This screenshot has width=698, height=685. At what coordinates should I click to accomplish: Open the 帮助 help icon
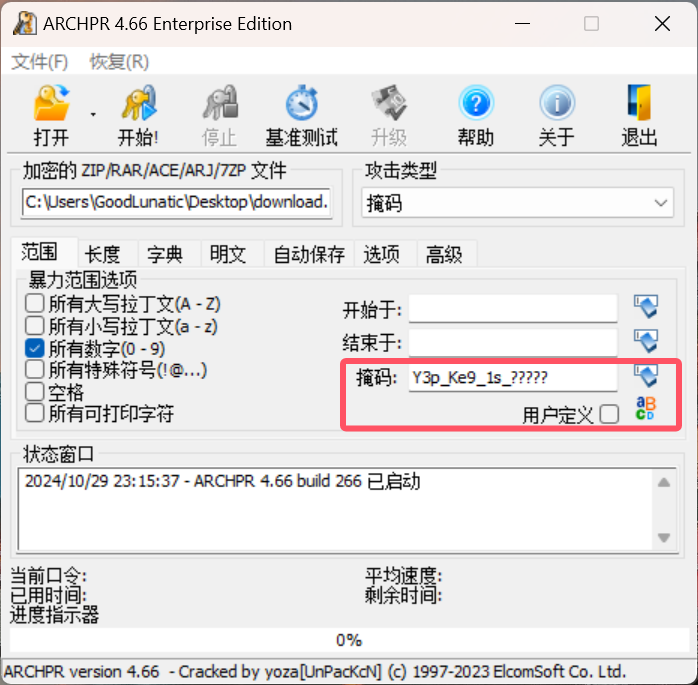pyautogui.click(x=476, y=103)
